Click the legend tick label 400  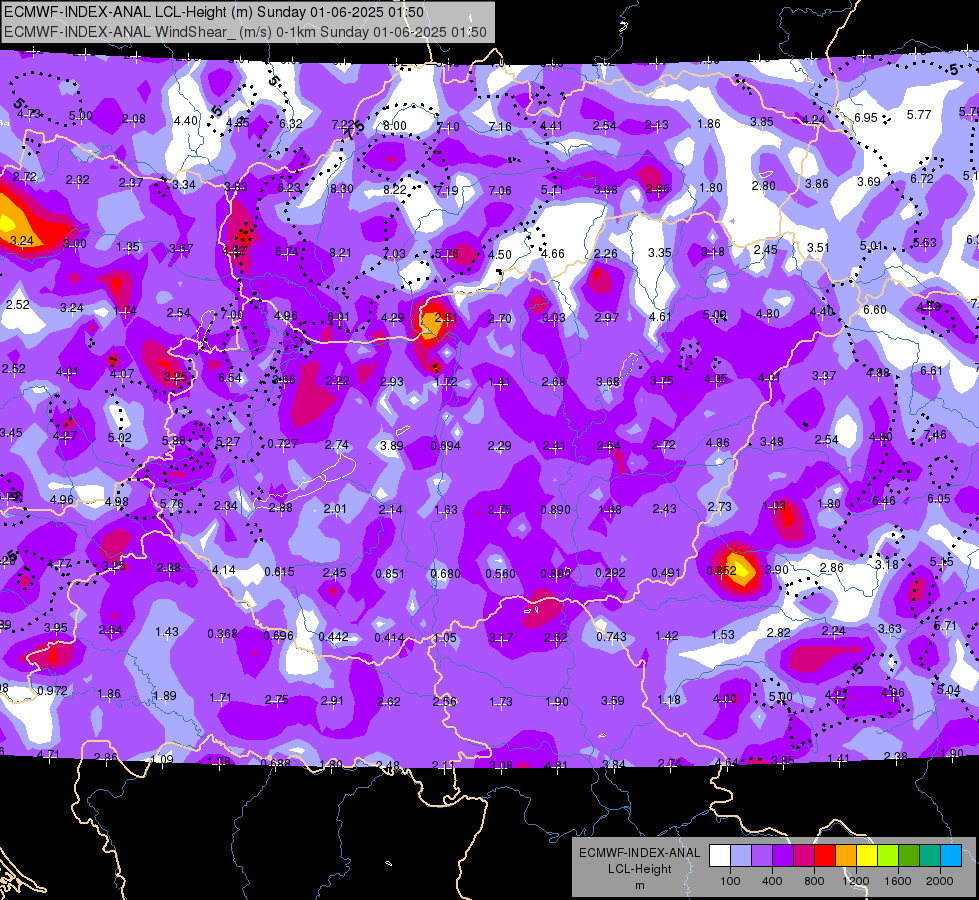[772, 881]
